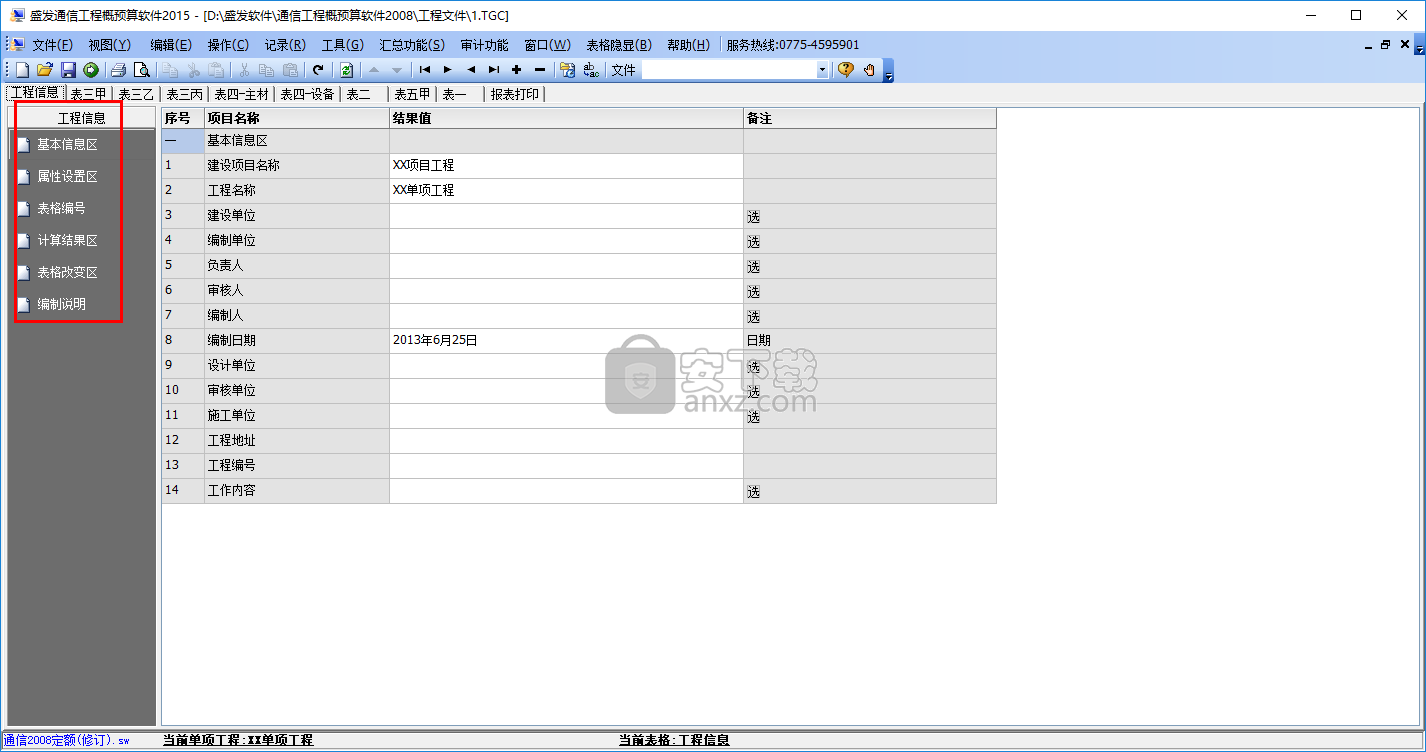Click the green circular arrow toolbar icon
The image size is (1426, 752).
91,70
